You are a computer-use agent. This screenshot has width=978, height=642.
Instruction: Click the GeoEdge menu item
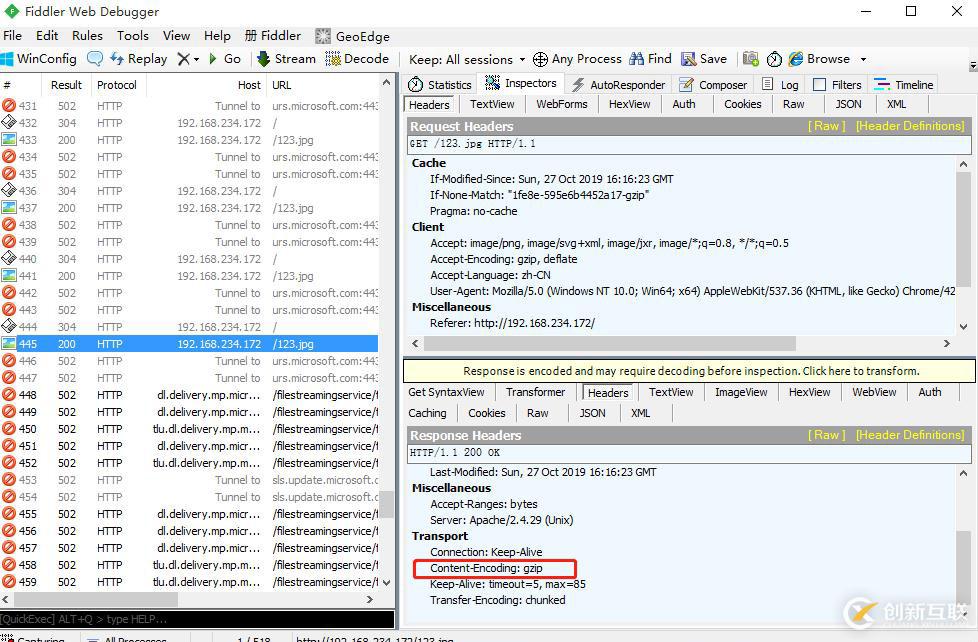click(x=352, y=36)
